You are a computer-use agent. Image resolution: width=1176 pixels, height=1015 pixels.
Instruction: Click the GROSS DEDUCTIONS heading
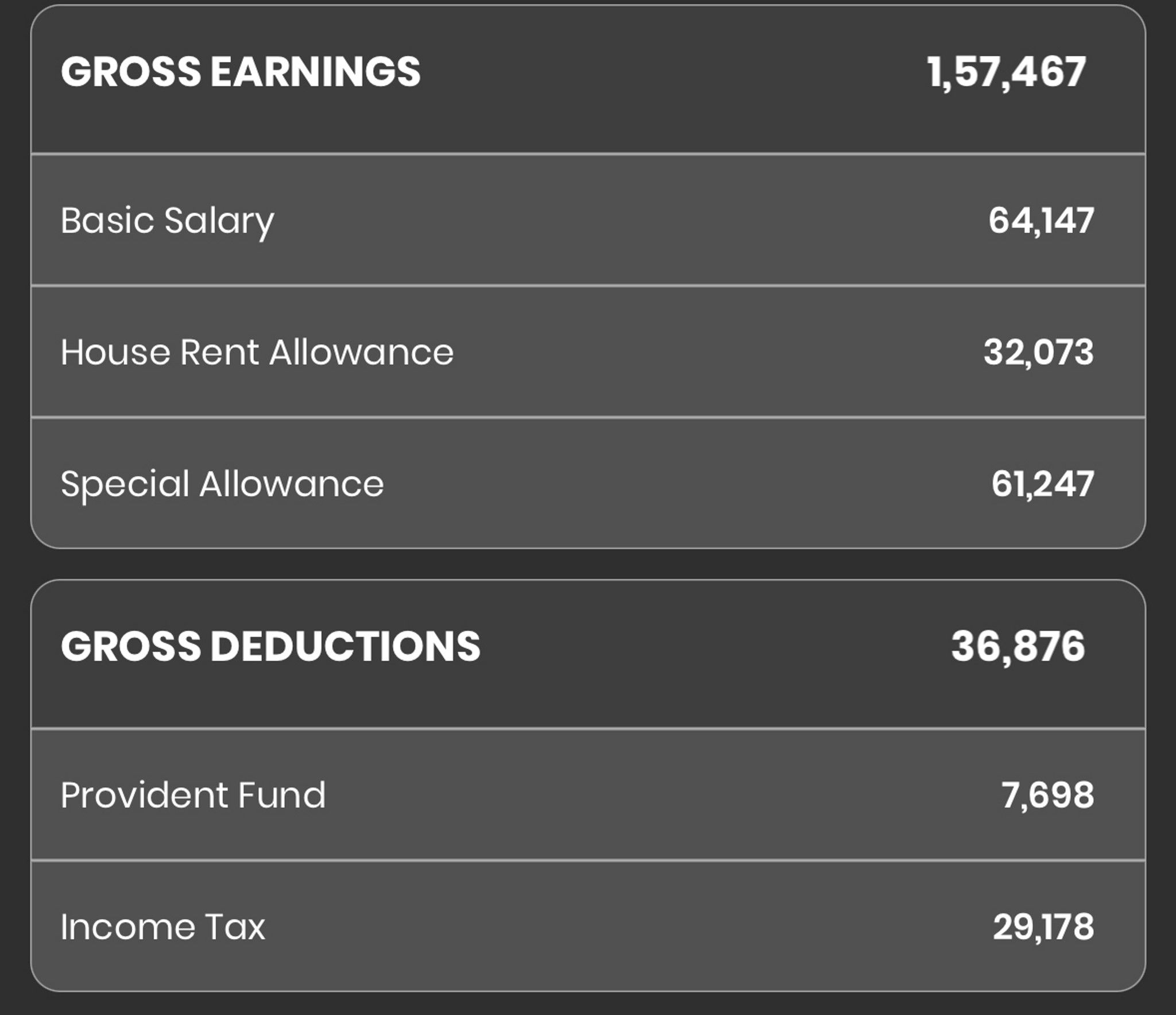(270, 646)
